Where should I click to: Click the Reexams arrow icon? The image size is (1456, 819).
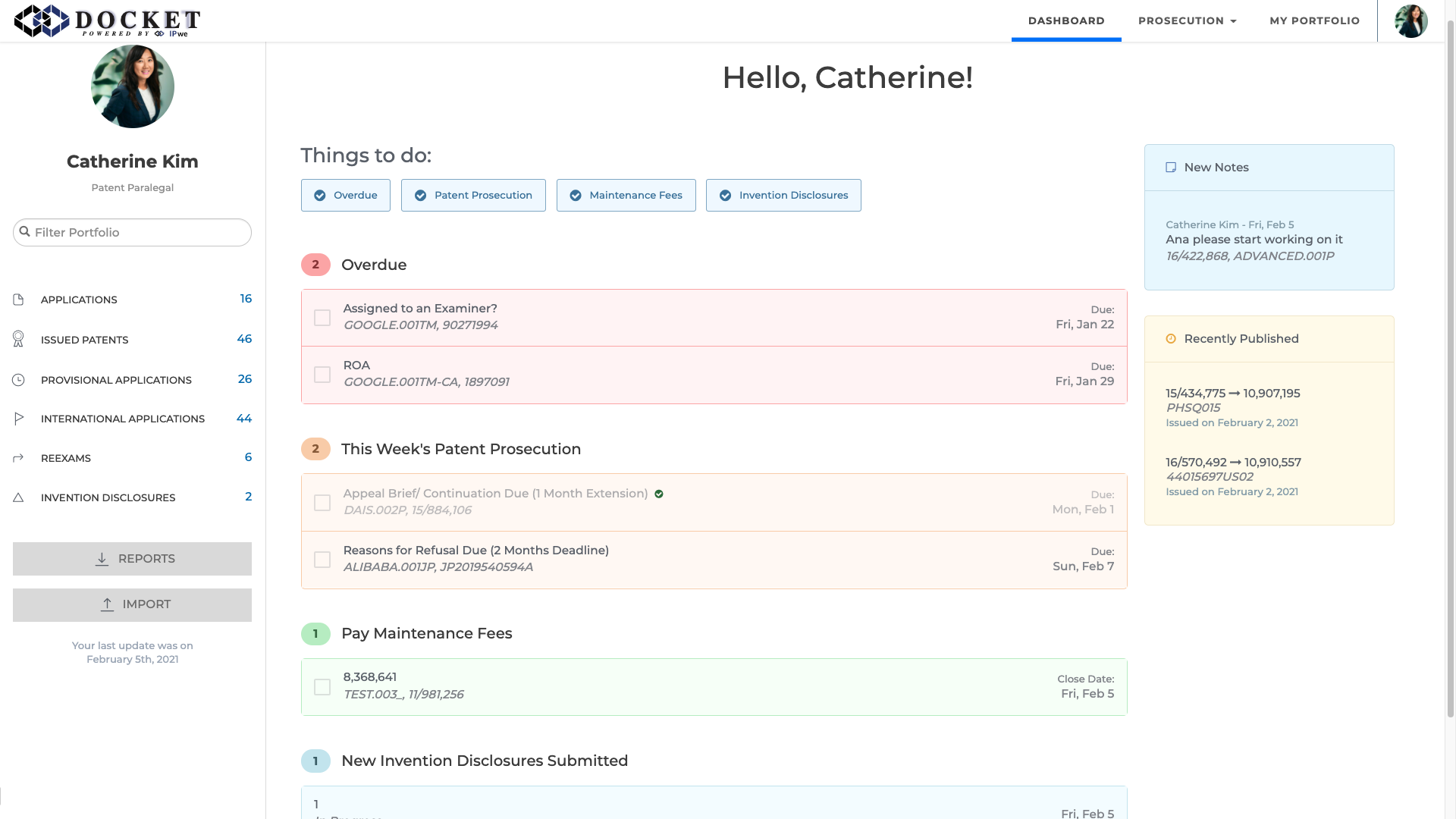[x=18, y=458]
